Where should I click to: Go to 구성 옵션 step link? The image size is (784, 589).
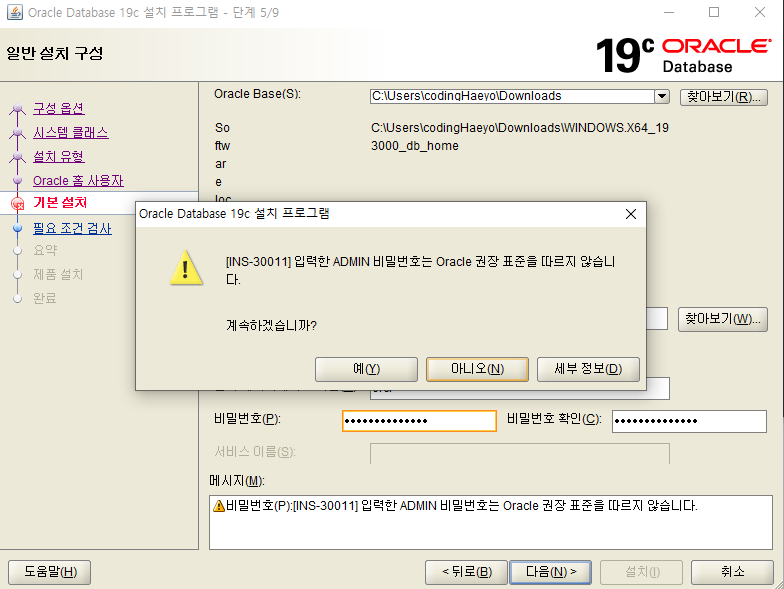58,108
